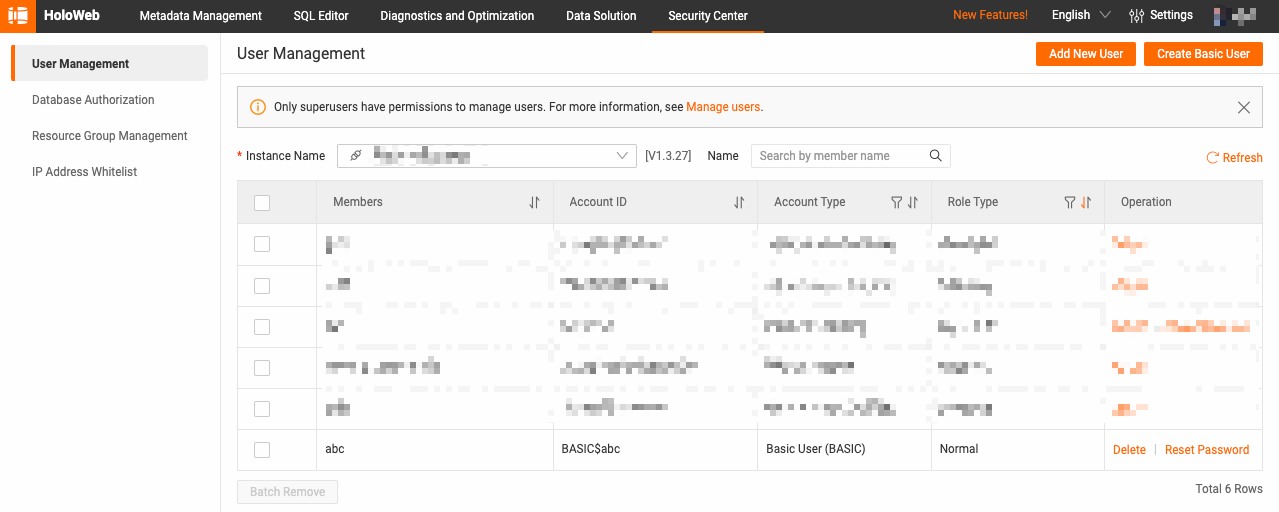Screen dimensions: 1279x512
Task: Sort by Members column
Action: pos(535,202)
